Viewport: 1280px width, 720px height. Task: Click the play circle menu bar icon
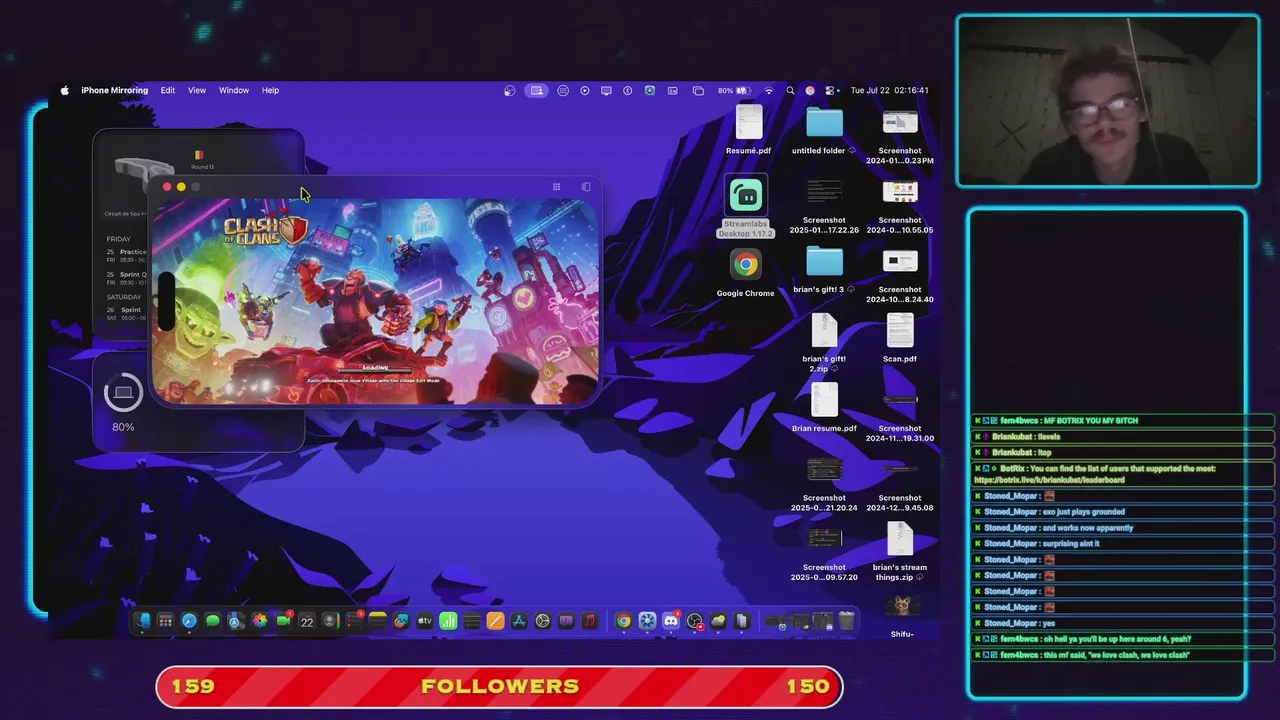[x=585, y=90]
